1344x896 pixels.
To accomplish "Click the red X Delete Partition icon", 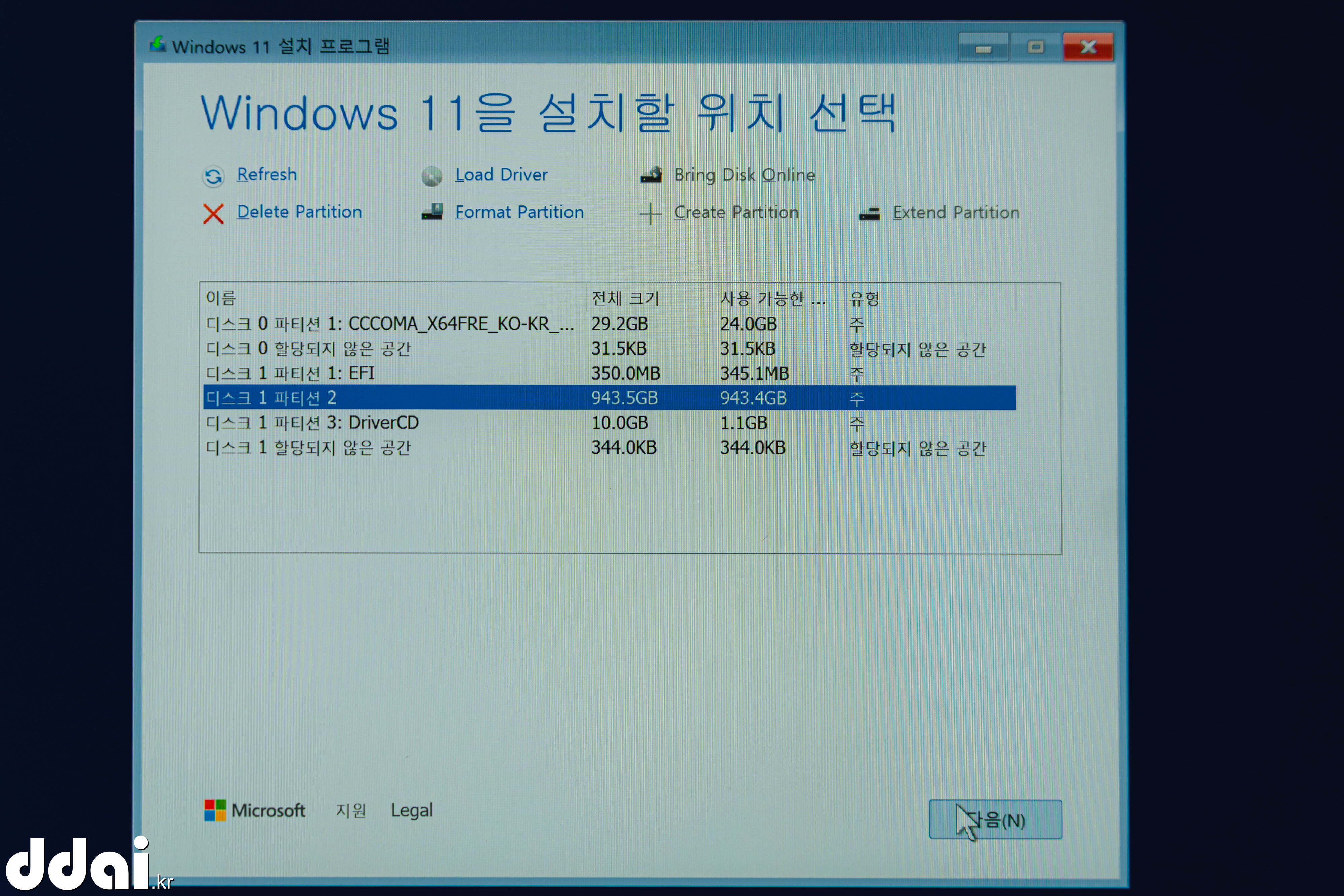I will (x=213, y=214).
